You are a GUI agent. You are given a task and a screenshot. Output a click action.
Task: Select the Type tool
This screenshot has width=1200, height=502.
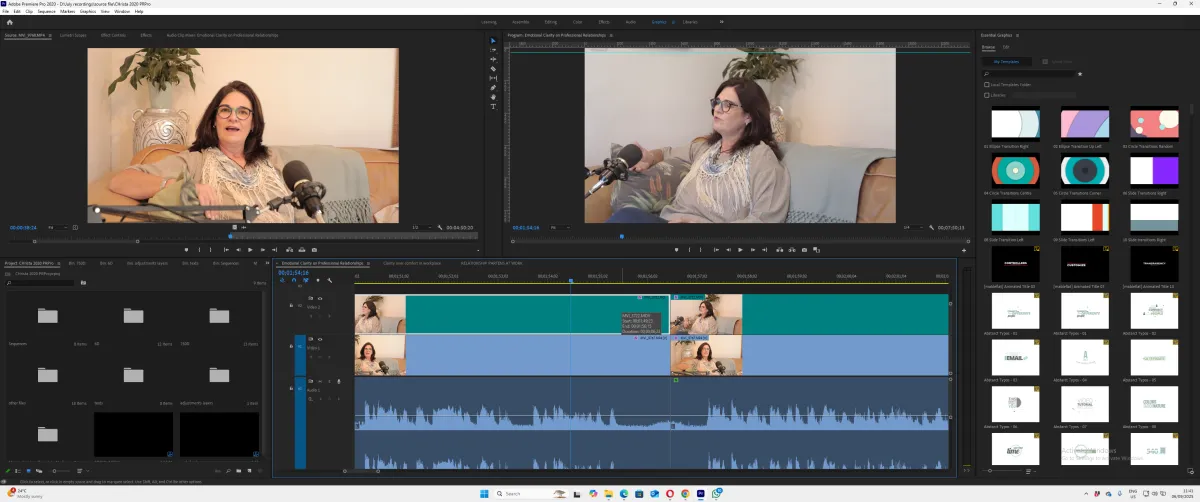pyautogui.click(x=493, y=106)
